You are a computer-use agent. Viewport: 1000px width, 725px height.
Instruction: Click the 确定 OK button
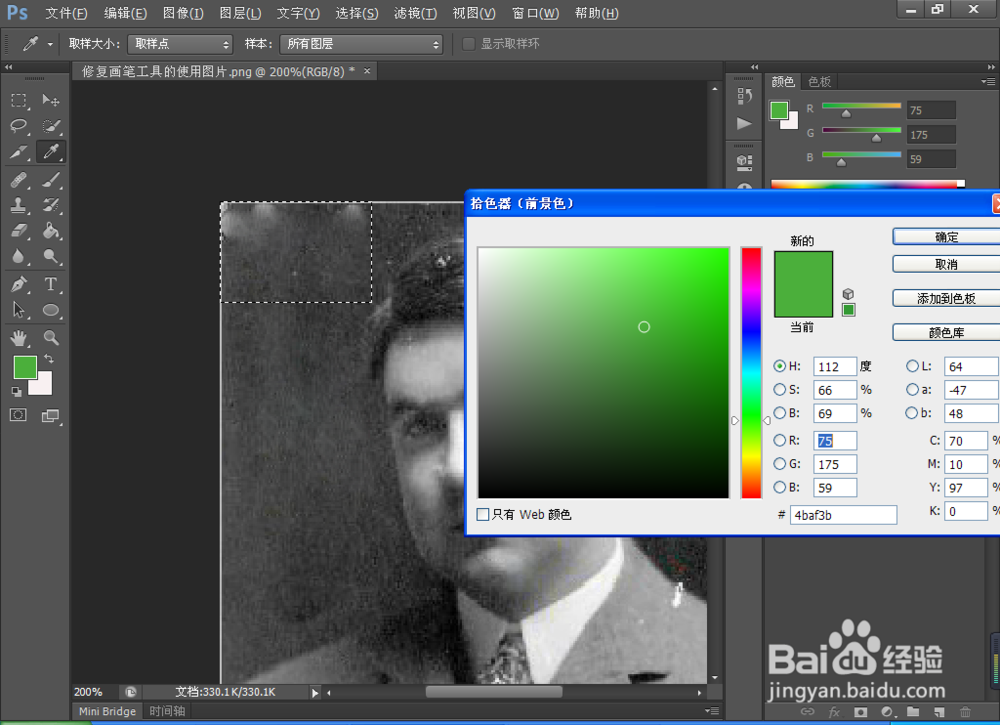coord(946,237)
